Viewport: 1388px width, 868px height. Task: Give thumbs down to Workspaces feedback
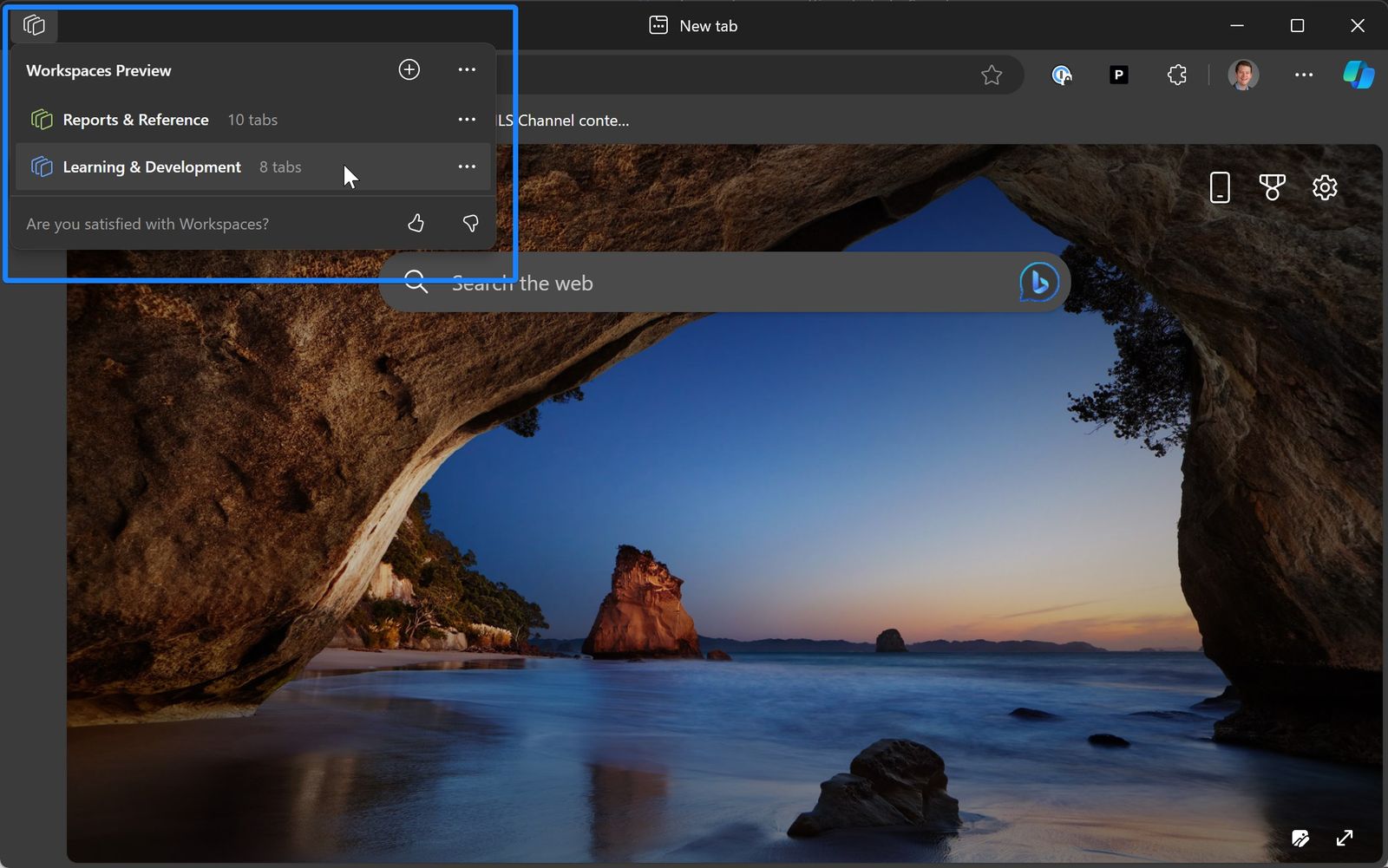[x=469, y=223]
